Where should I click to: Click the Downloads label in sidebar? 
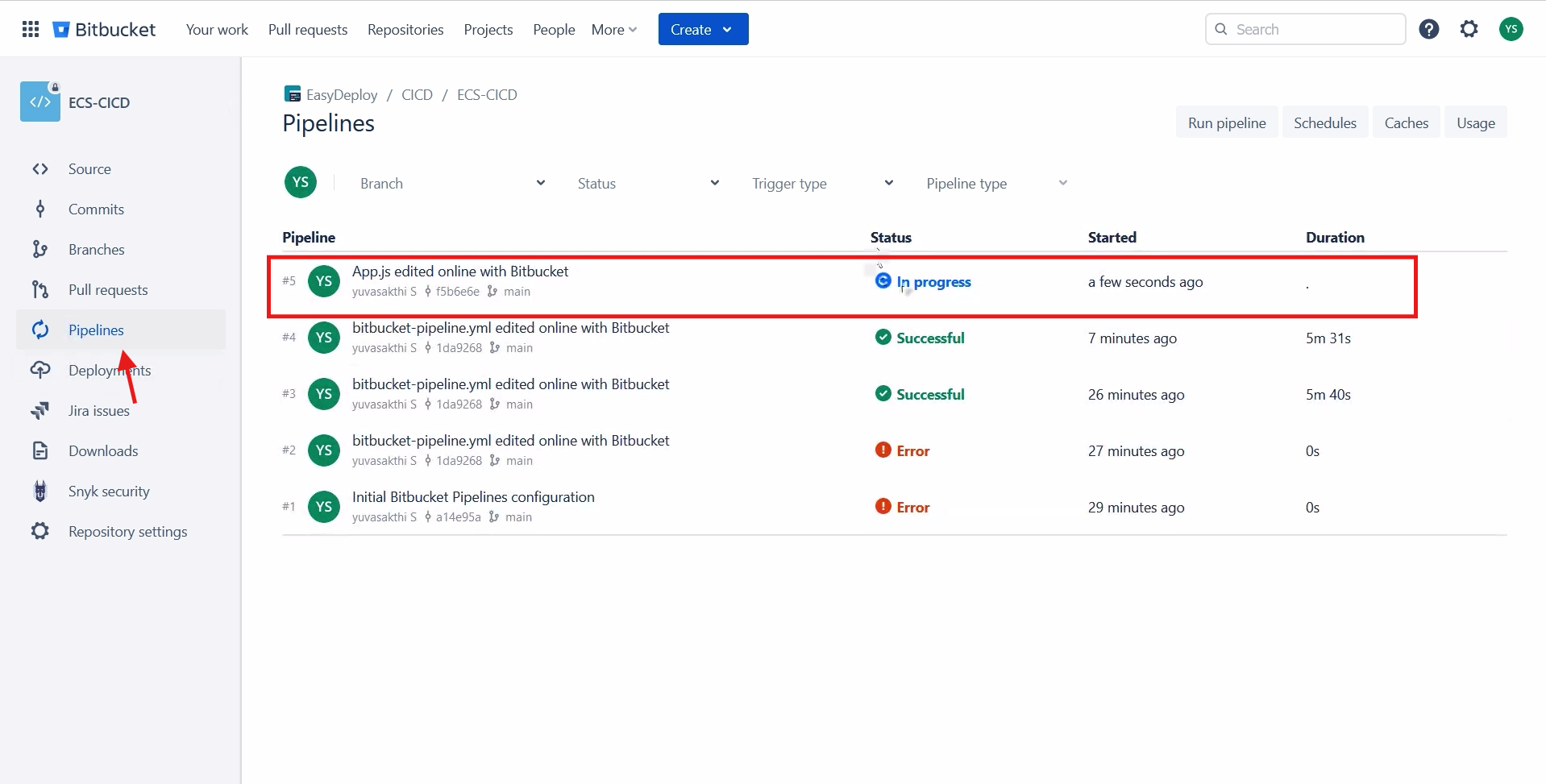[x=103, y=451]
